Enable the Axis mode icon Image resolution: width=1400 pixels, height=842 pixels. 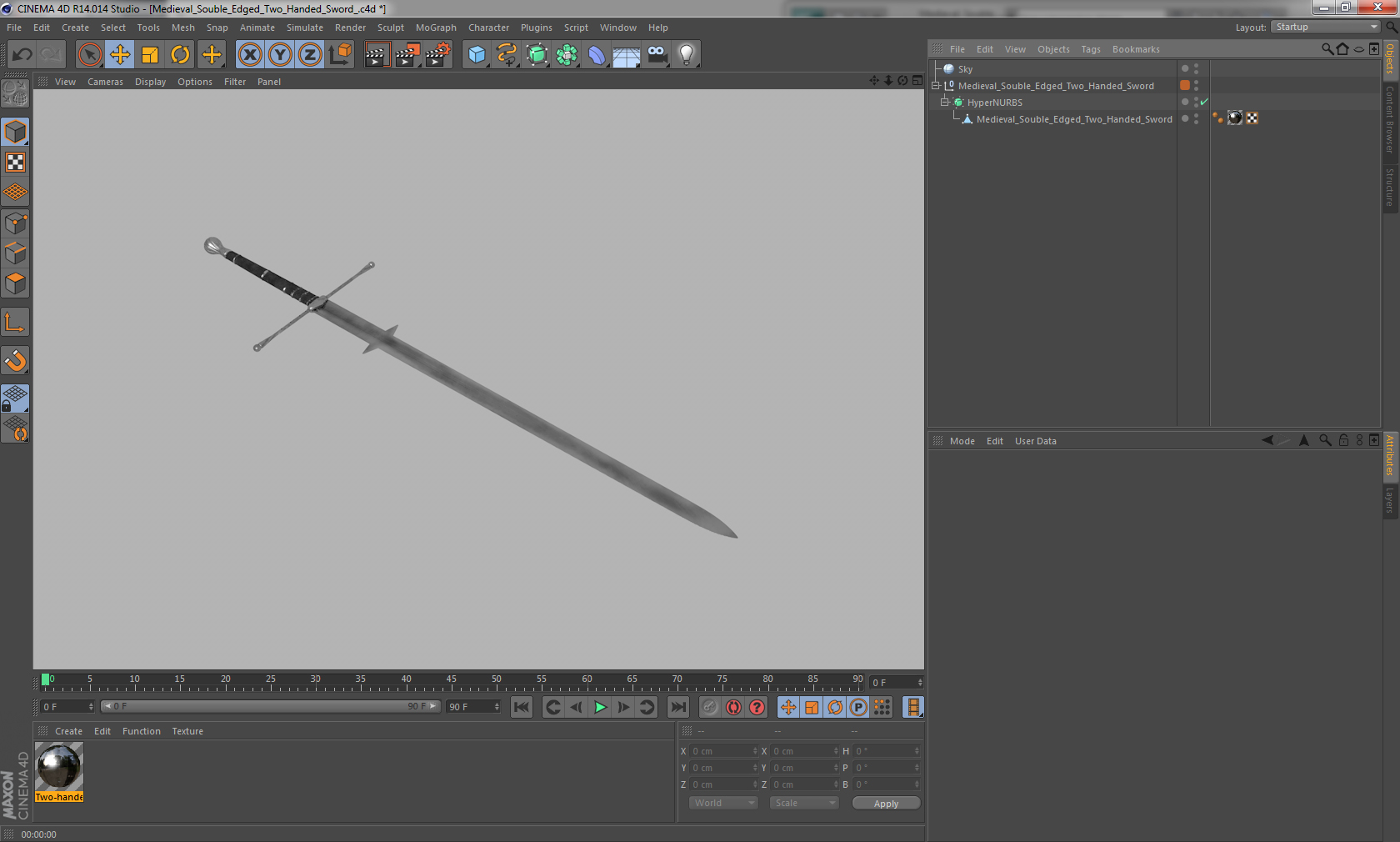point(15,322)
